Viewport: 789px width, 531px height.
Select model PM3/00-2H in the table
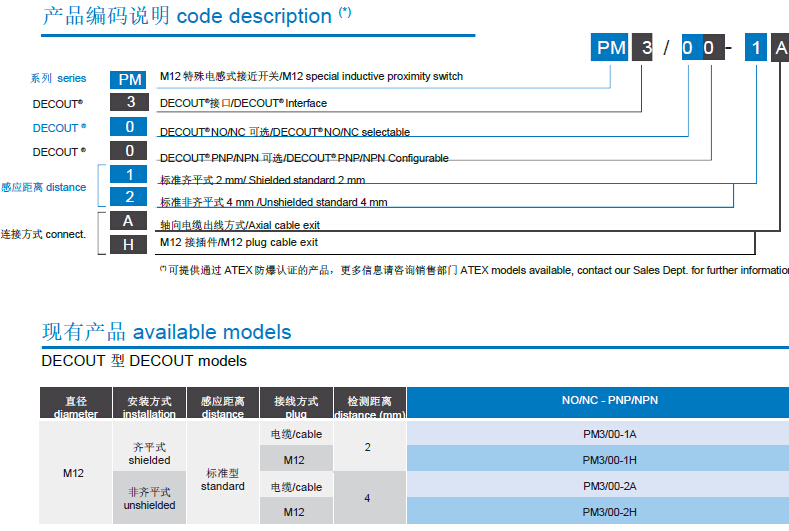coord(609,511)
